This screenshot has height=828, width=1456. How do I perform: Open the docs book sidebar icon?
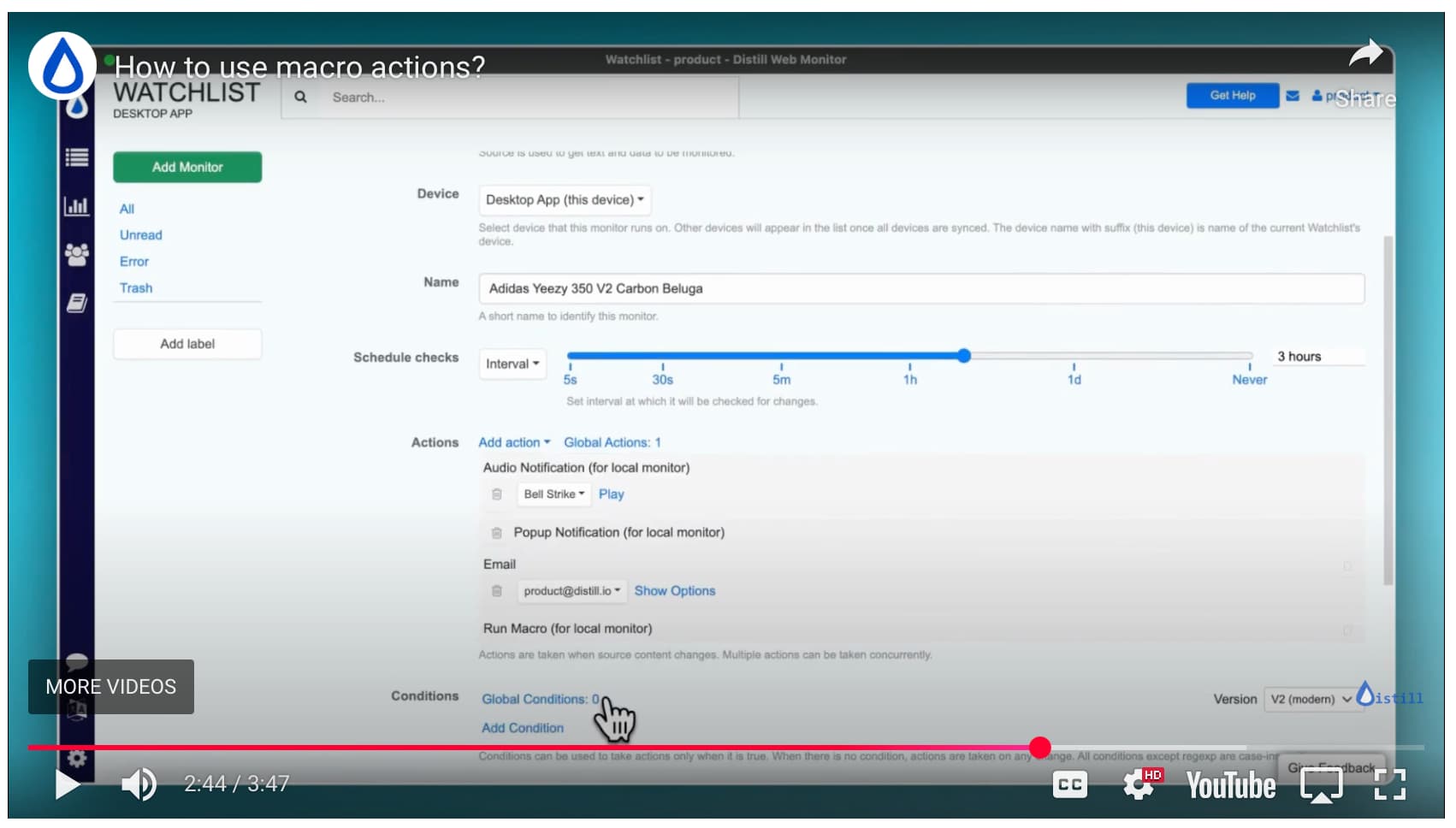click(x=77, y=303)
